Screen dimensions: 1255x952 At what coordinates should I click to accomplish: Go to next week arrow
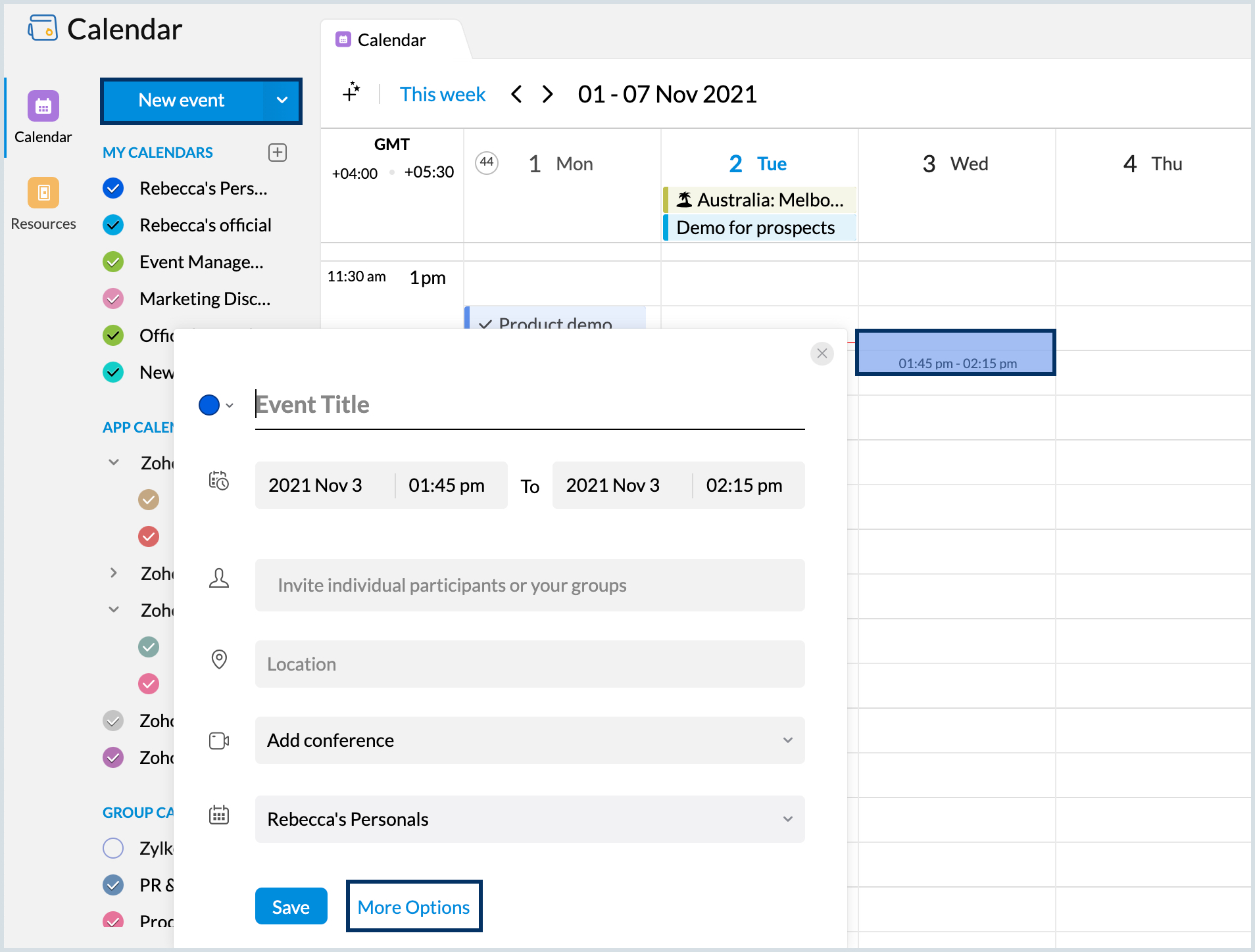(547, 95)
